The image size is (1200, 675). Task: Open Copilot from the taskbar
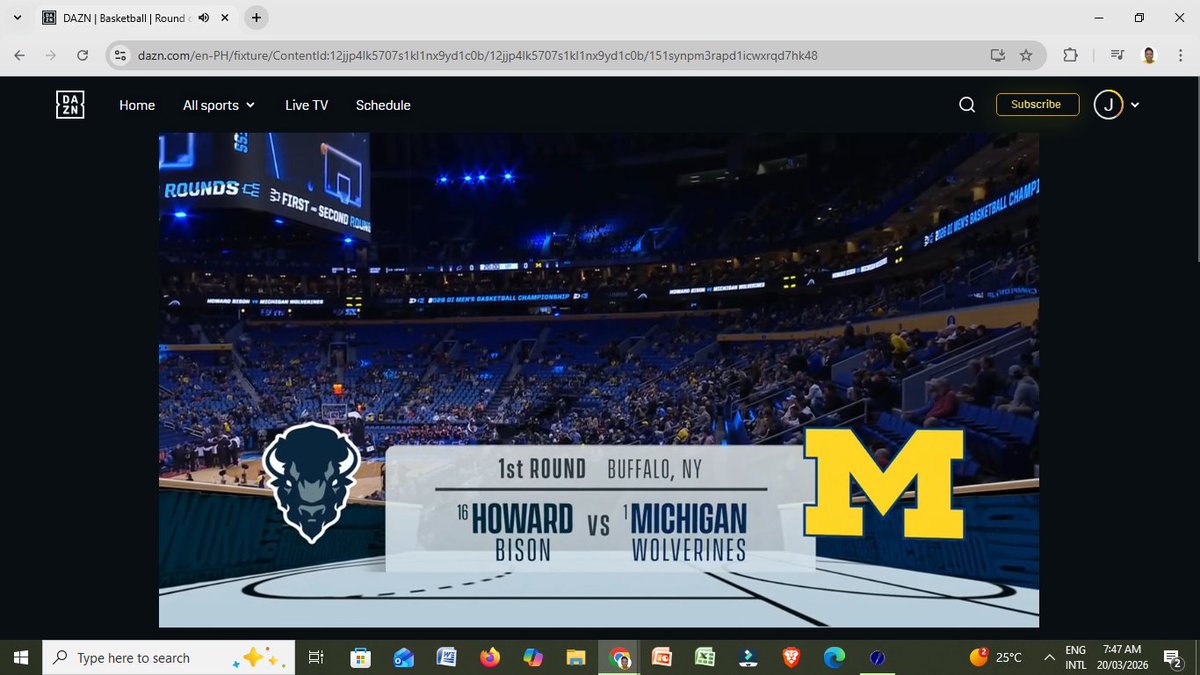pyautogui.click(x=532, y=657)
